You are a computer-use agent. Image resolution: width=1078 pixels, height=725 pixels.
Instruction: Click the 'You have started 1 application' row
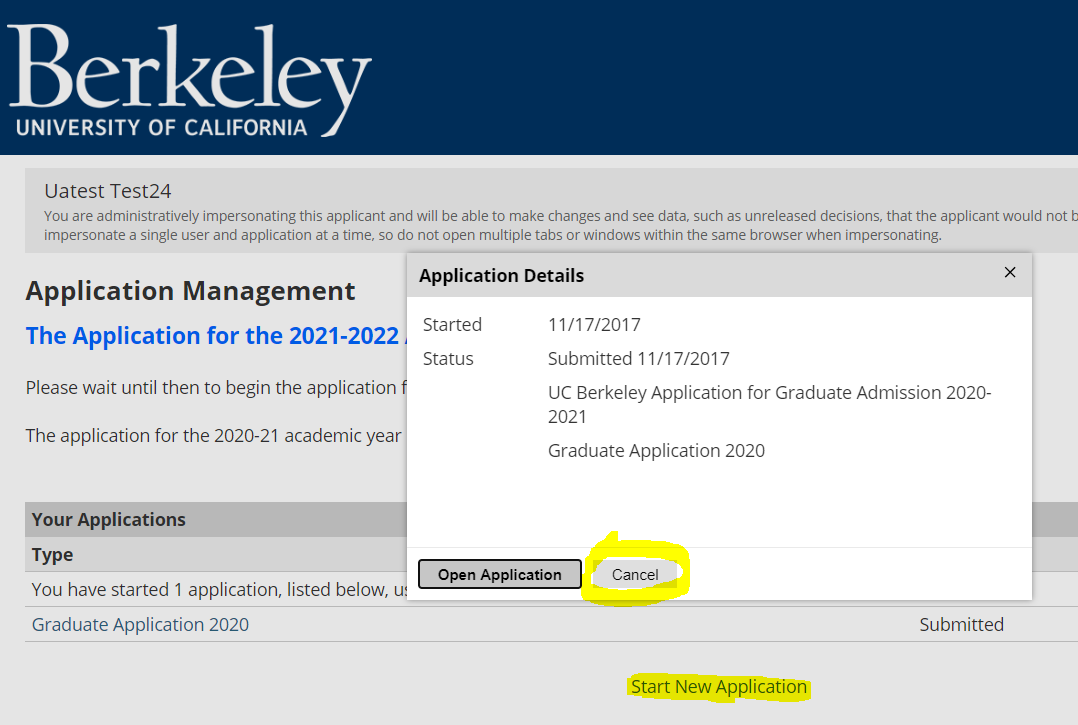point(219,590)
